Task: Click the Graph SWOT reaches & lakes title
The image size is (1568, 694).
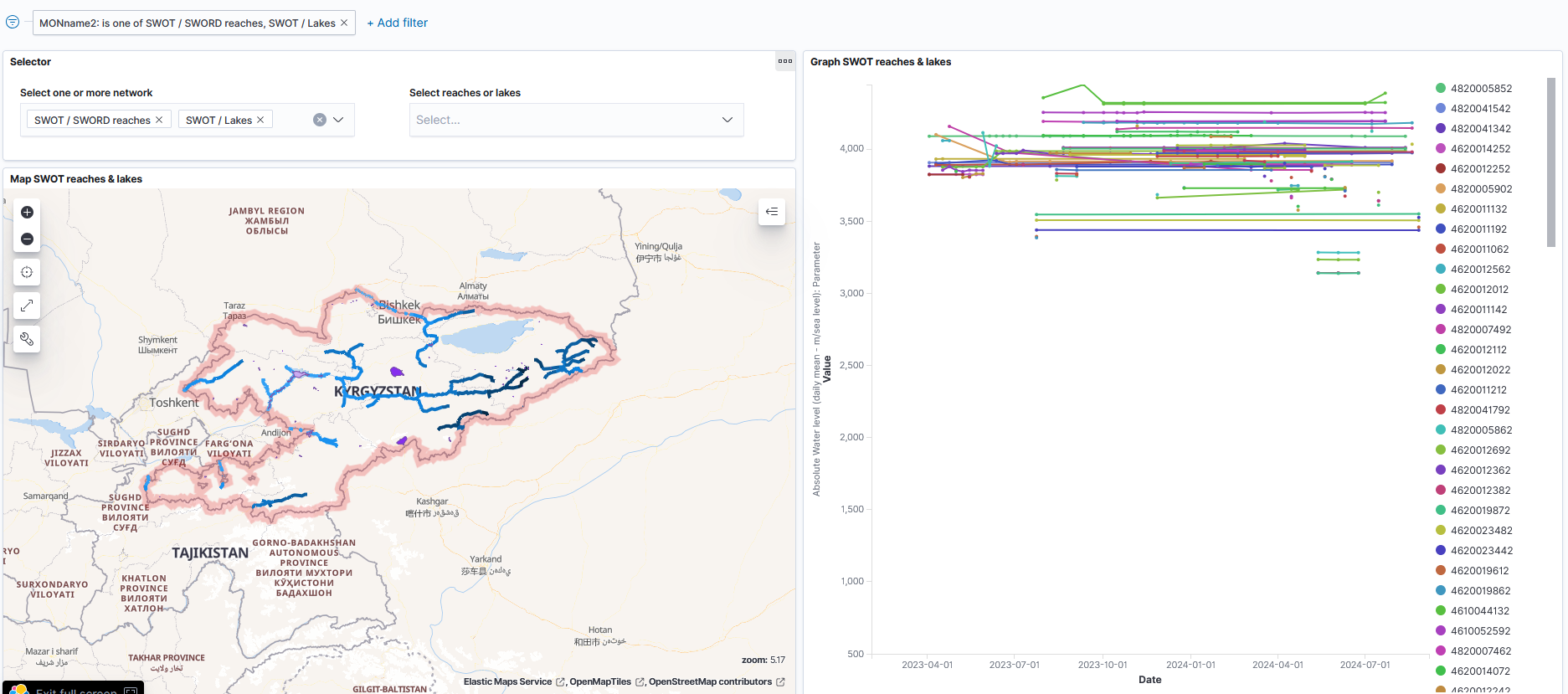Action: pyautogui.click(x=881, y=62)
